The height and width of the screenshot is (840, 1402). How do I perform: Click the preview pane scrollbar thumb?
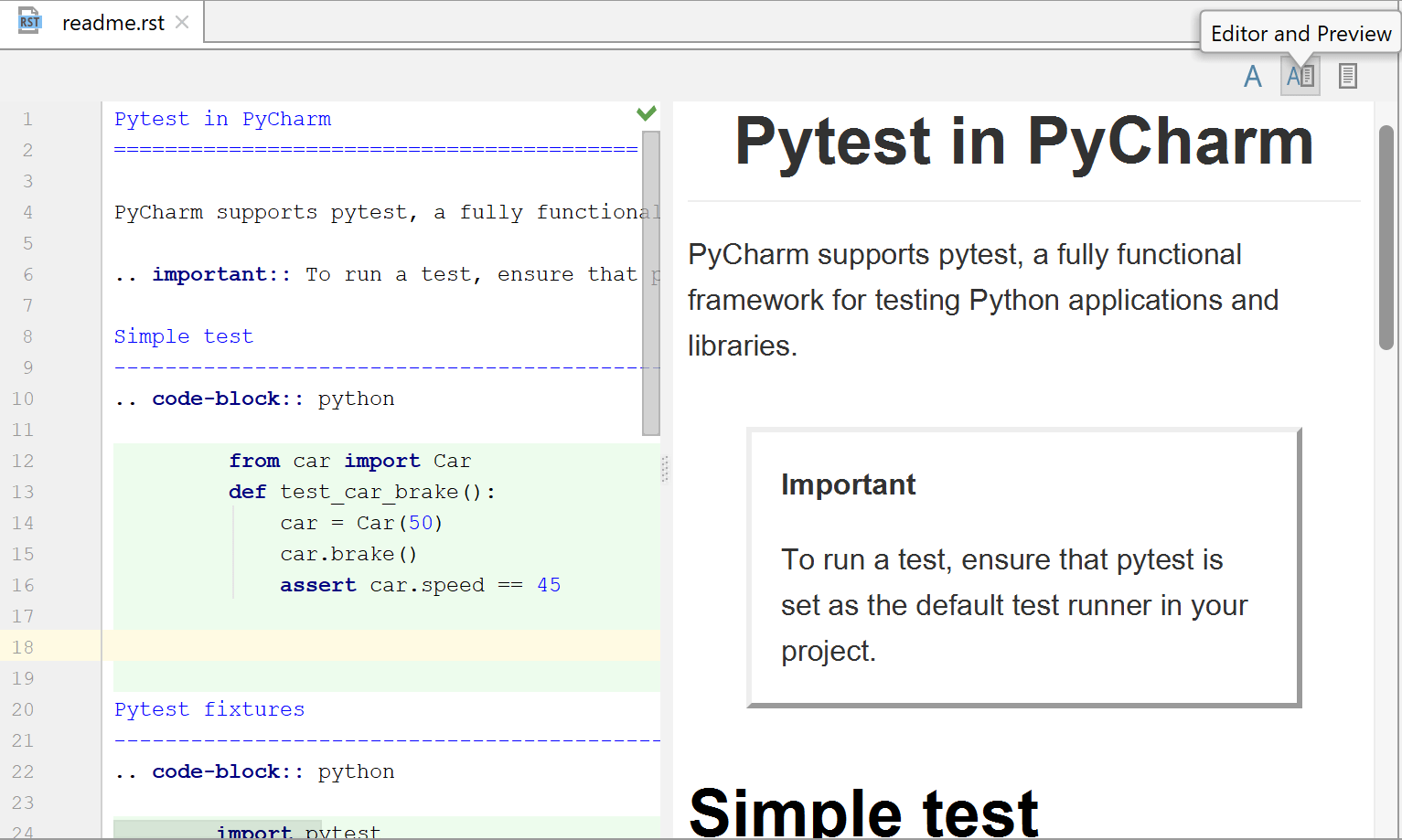coord(1386,238)
